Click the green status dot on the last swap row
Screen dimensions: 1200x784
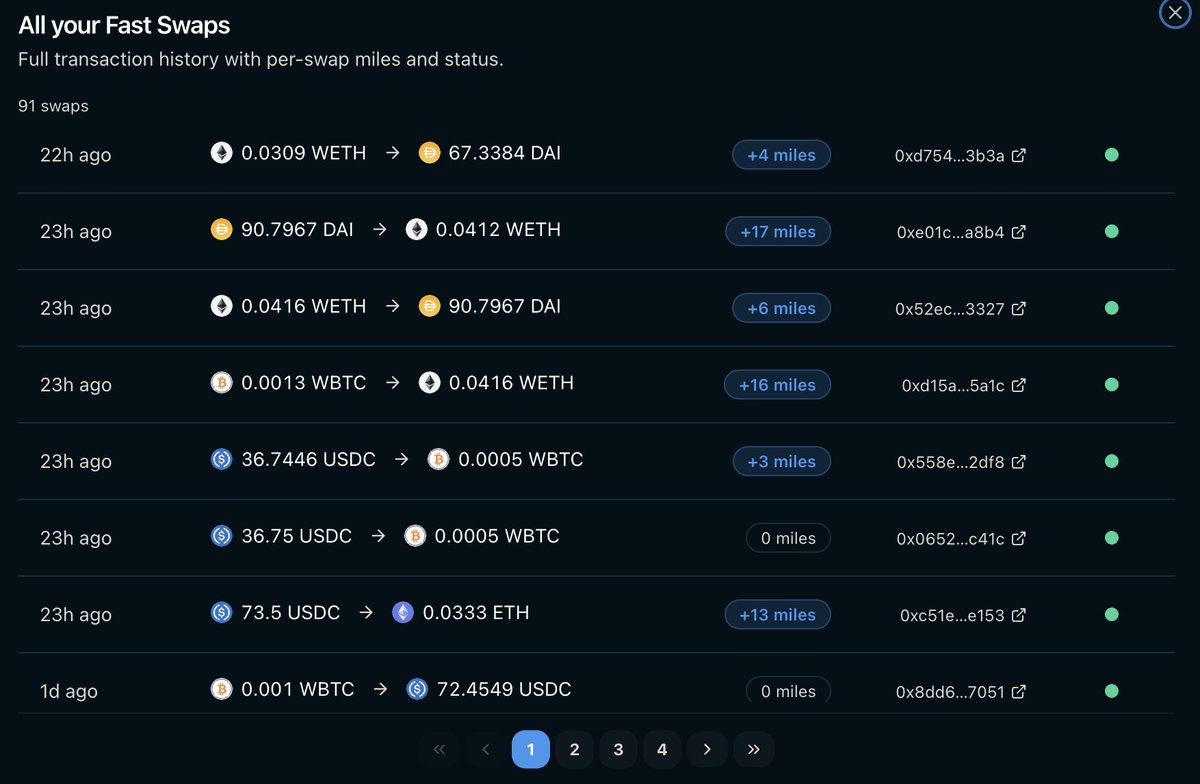1111,690
